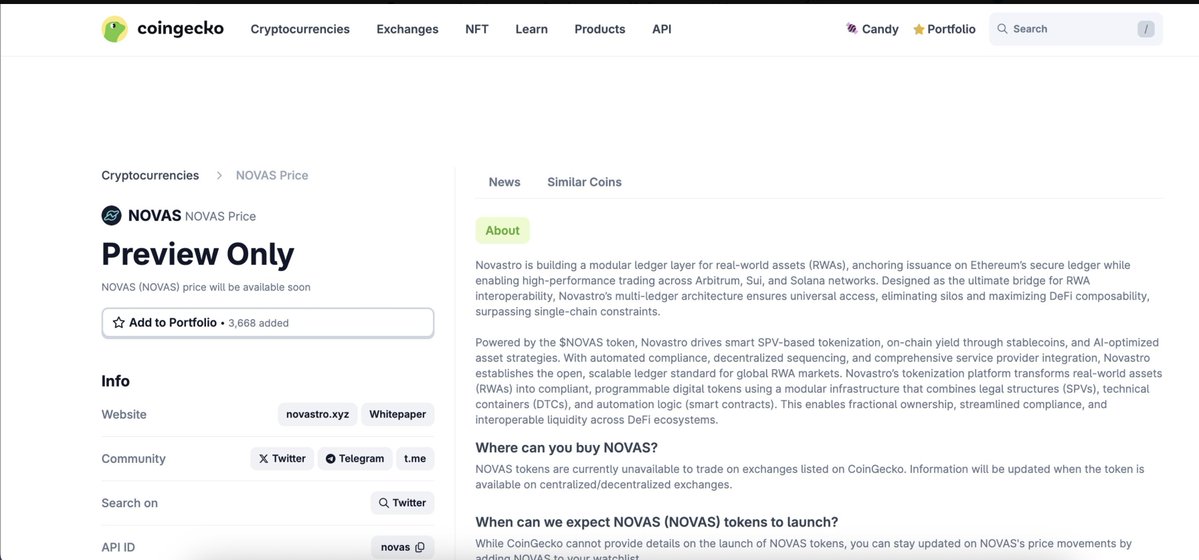The width and height of the screenshot is (1199, 560).
Task: Click the X logo on Twitter community chip
Action: 264,459
